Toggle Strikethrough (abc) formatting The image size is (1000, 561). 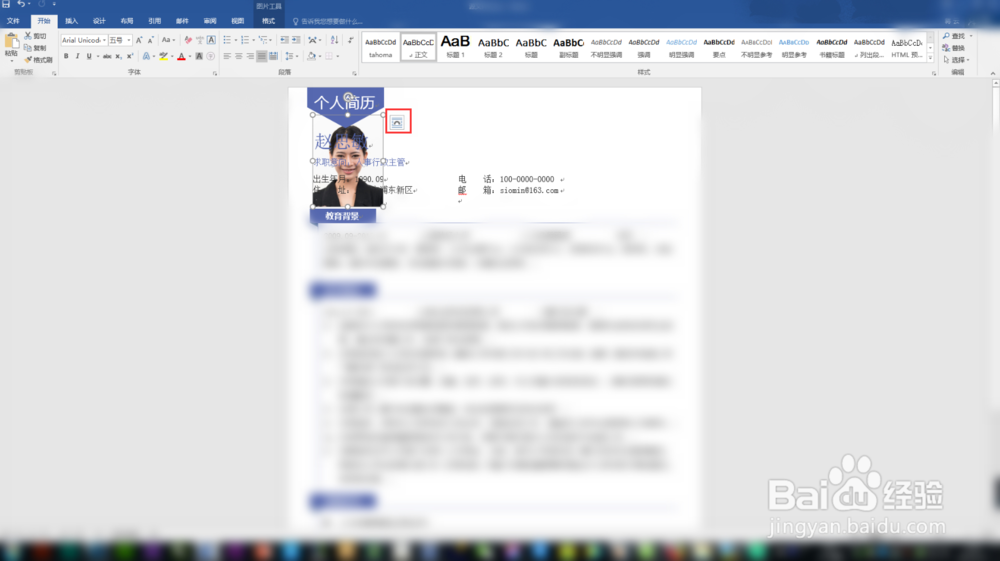[x=107, y=56]
